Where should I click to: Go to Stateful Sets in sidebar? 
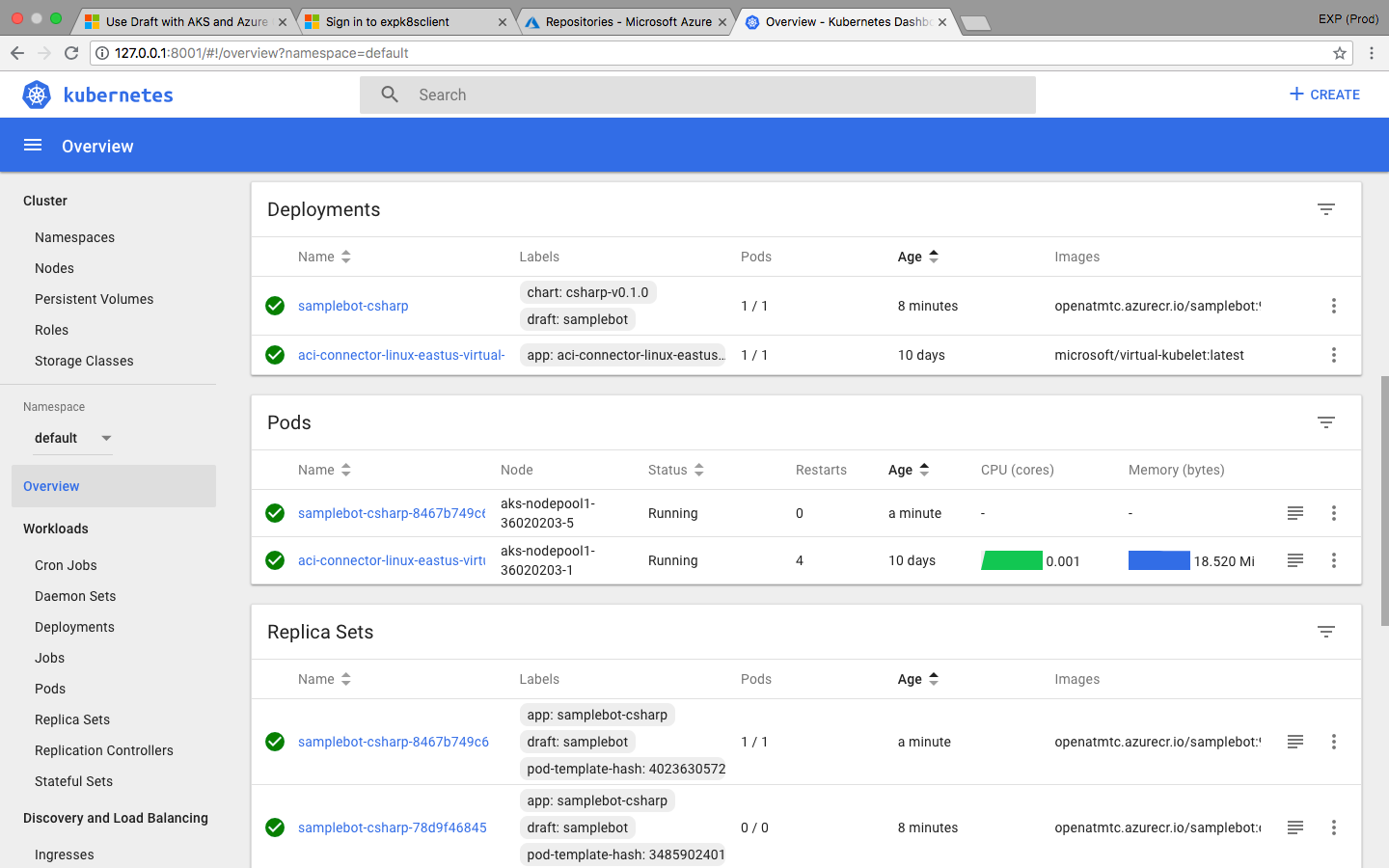pos(73,781)
